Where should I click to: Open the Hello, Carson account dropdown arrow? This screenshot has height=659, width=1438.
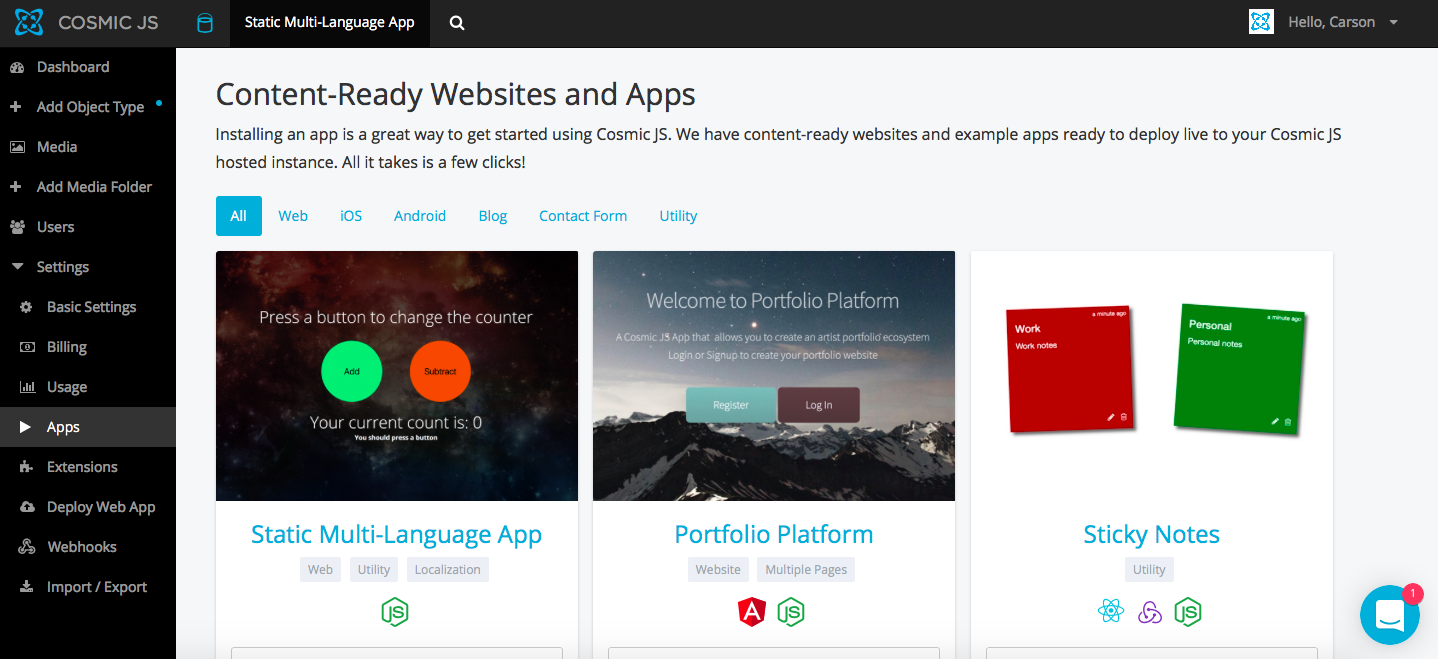(x=1394, y=23)
